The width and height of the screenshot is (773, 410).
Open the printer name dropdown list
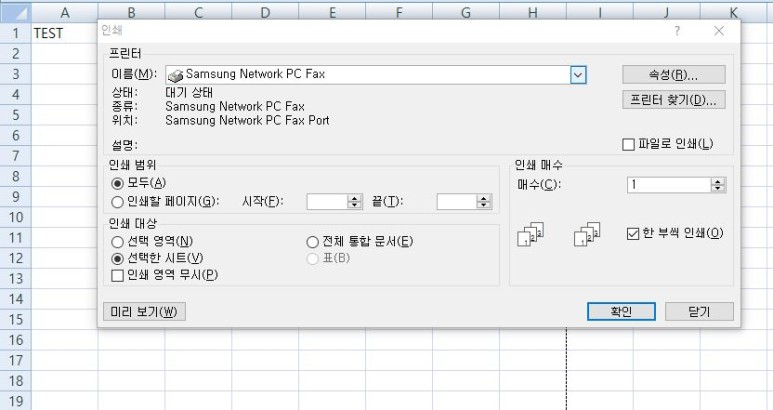coord(578,75)
